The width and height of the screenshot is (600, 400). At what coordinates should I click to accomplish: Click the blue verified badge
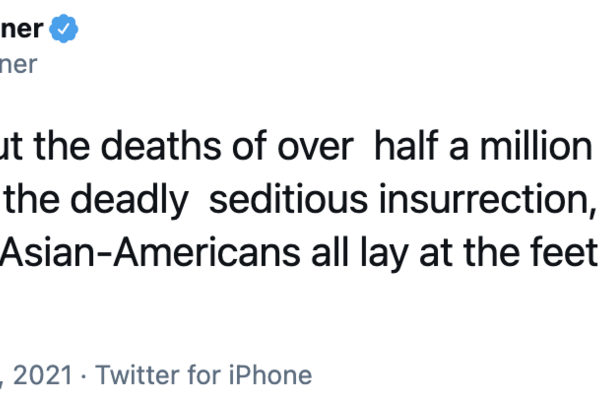(64, 29)
